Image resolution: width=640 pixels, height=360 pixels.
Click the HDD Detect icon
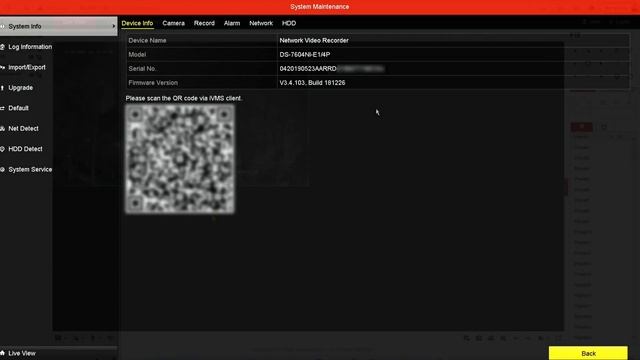click(x=2, y=149)
